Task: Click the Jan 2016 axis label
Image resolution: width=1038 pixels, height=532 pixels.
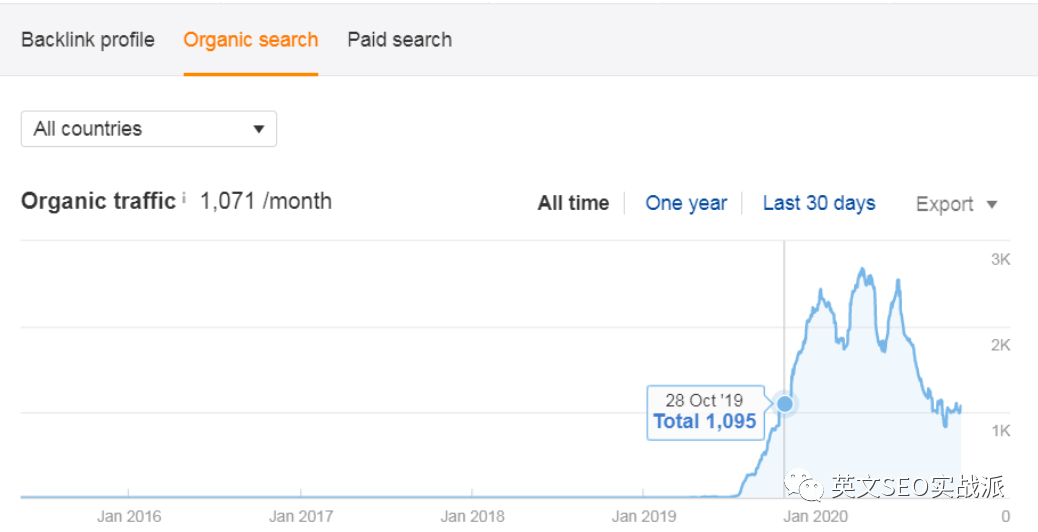Action: click(x=128, y=516)
